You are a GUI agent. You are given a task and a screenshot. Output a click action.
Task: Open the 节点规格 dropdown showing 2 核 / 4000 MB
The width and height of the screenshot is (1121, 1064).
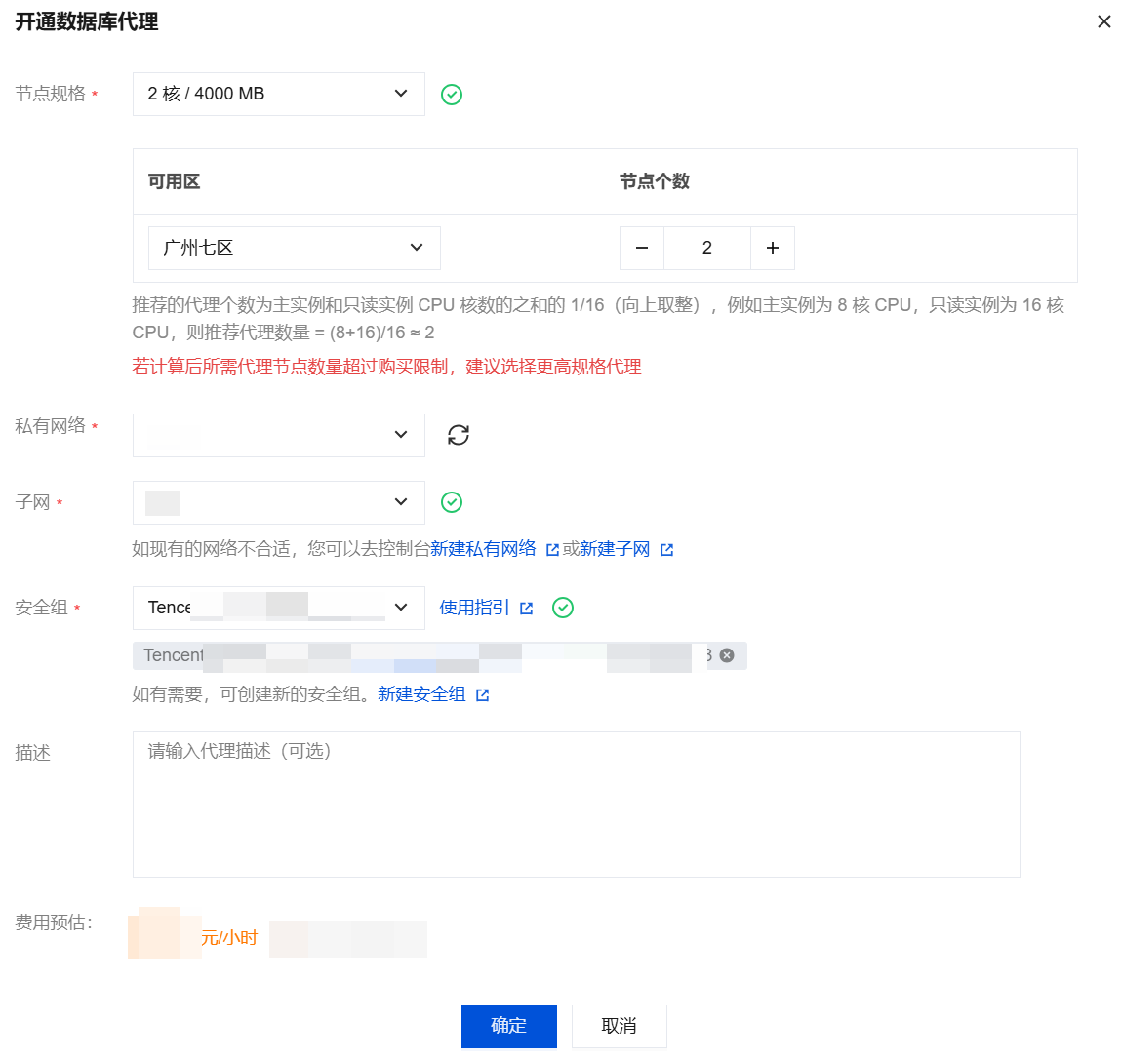point(279,94)
